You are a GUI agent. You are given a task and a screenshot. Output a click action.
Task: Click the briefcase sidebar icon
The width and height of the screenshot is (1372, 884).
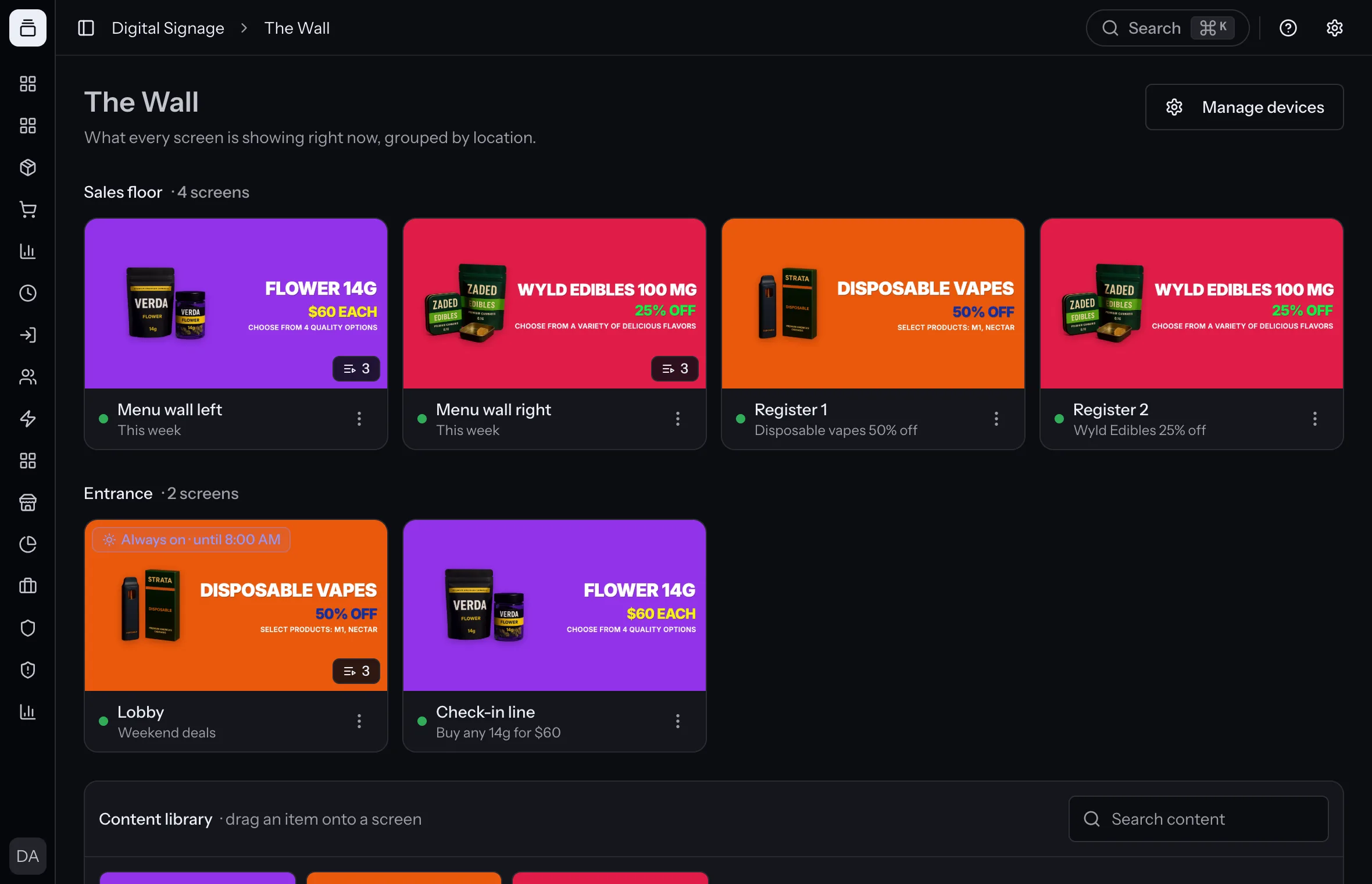pyautogui.click(x=28, y=586)
